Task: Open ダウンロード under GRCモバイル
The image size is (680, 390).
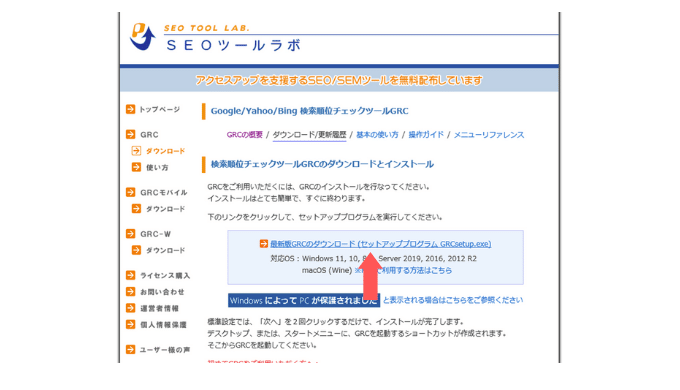Action: [x=165, y=209]
